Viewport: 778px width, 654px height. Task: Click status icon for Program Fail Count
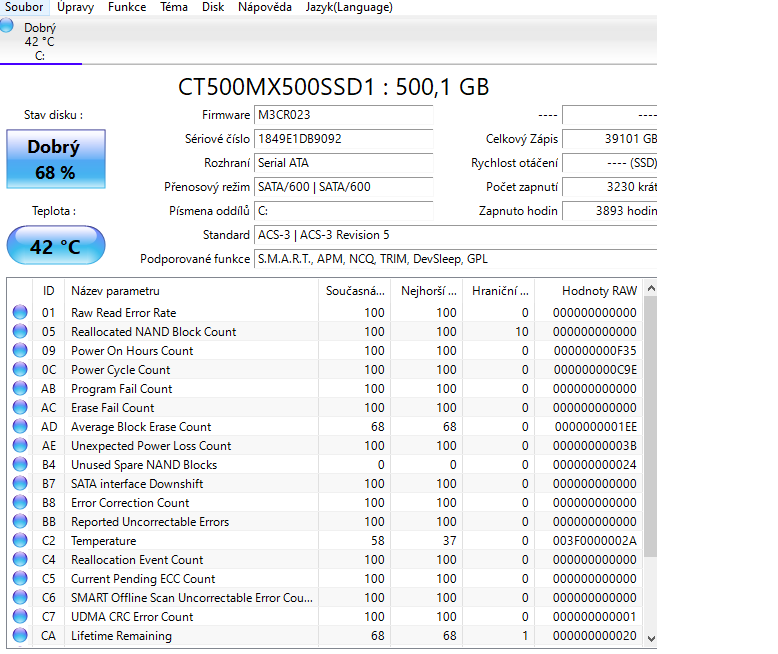pos(20,388)
